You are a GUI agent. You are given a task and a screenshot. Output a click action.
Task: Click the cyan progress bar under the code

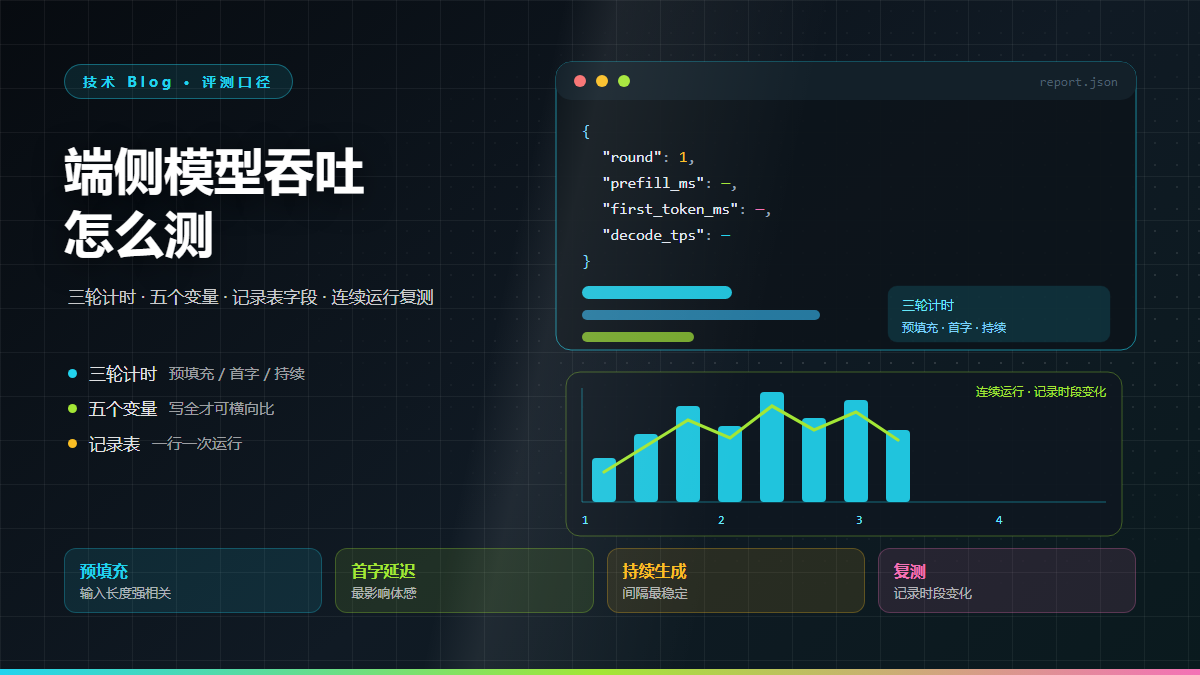[657, 292]
